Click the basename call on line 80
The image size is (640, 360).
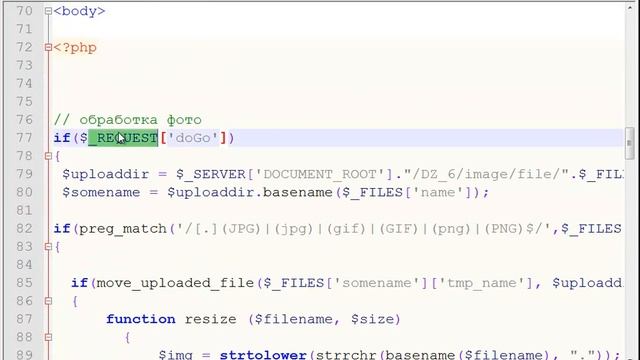[x=298, y=193]
